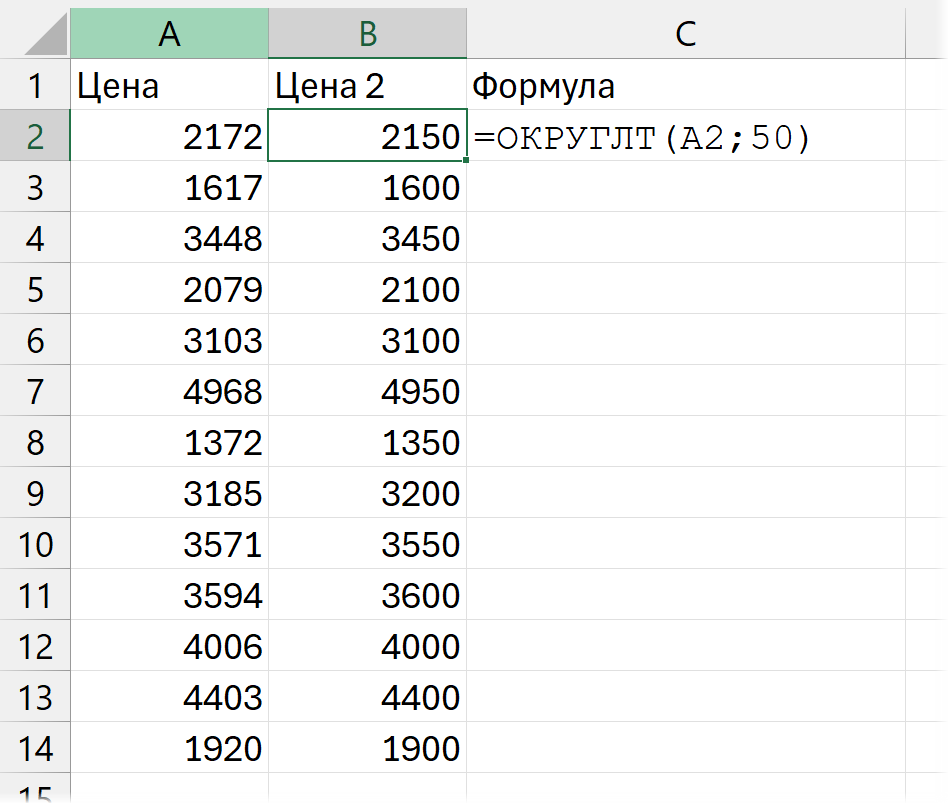Image resolution: width=949 pixels, height=804 pixels.
Task: Select row 7 header
Action: (x=35, y=391)
